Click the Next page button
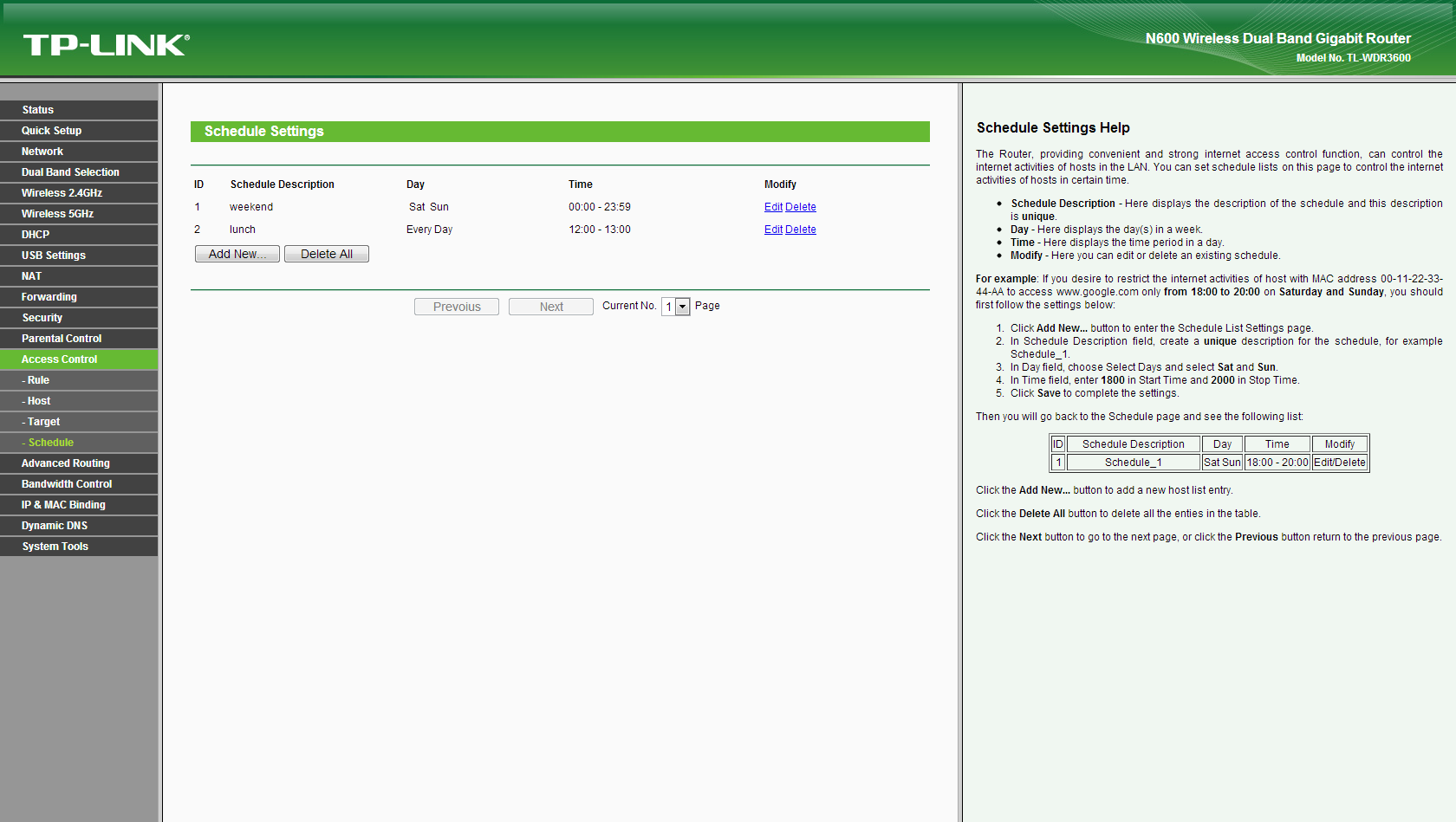 click(x=551, y=307)
